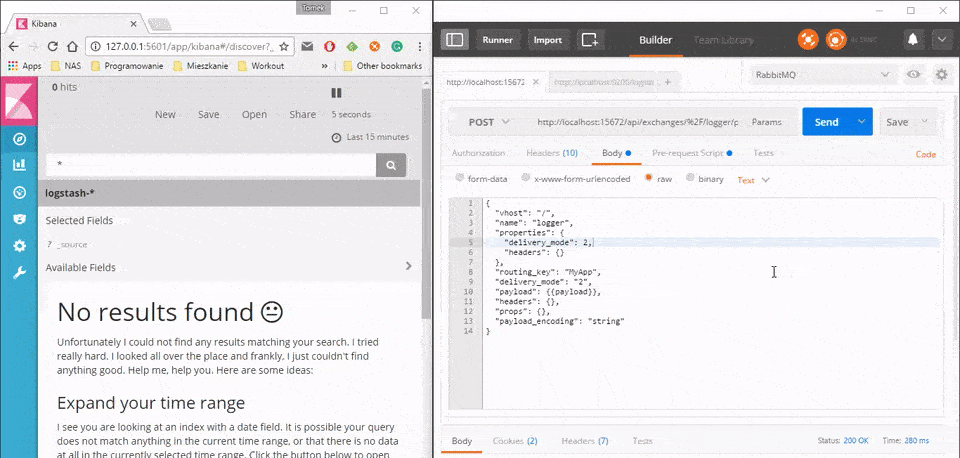This screenshot has width=960, height=458.
Task: Open the Text format dropdown
Action: [753, 180]
